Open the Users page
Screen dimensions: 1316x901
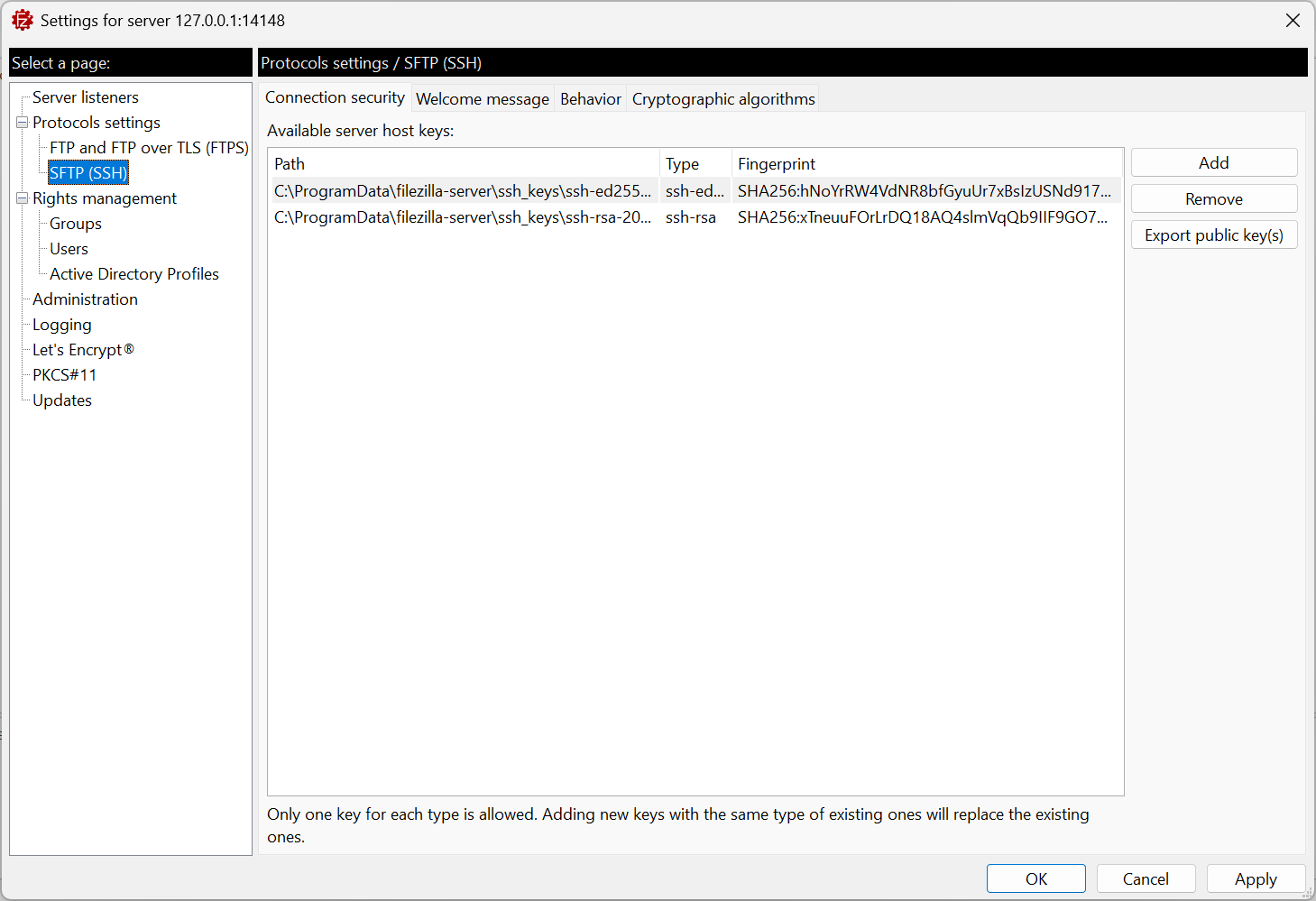(x=69, y=249)
